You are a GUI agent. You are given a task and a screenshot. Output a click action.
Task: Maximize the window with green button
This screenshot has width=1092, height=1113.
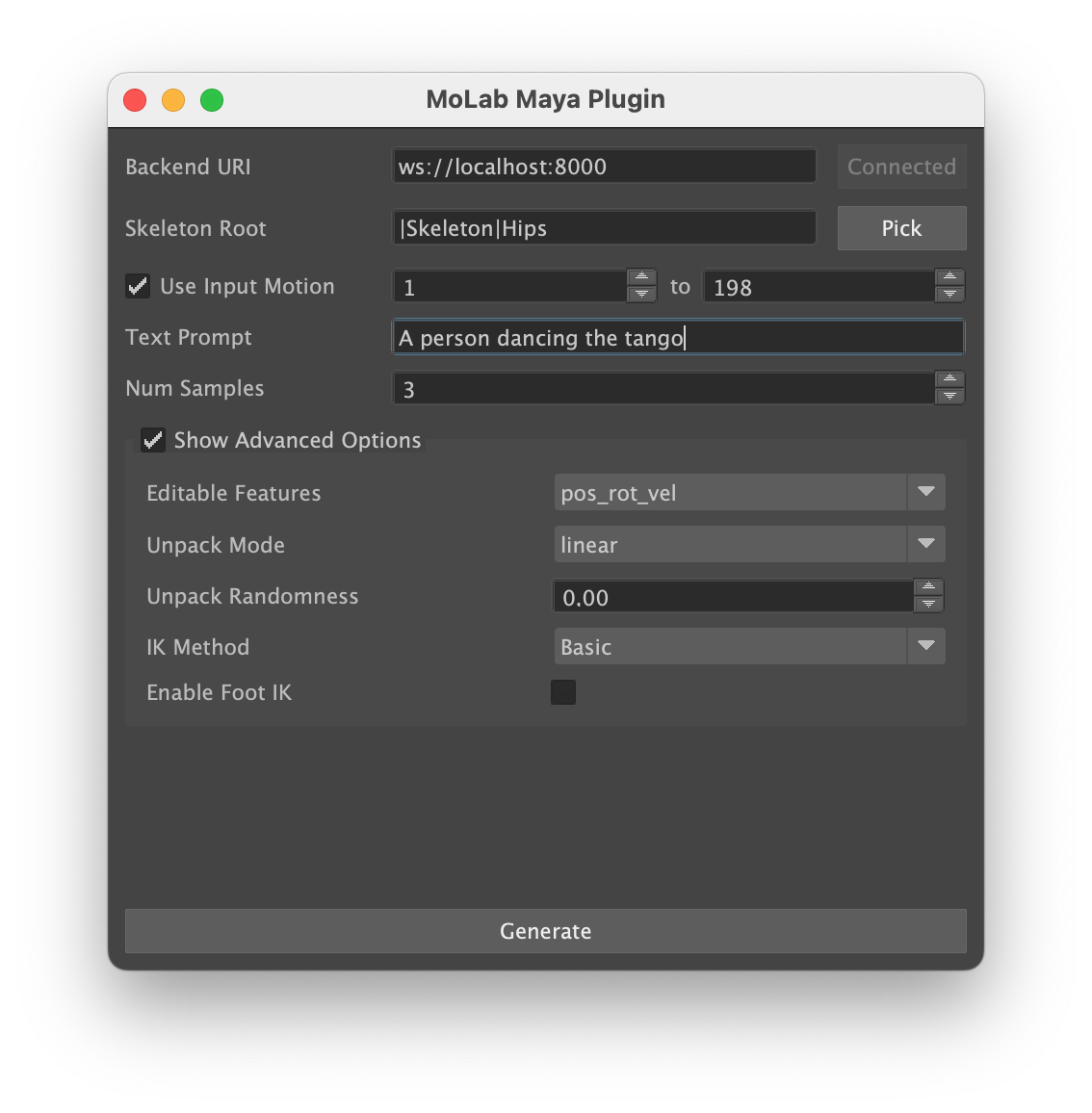tap(212, 100)
